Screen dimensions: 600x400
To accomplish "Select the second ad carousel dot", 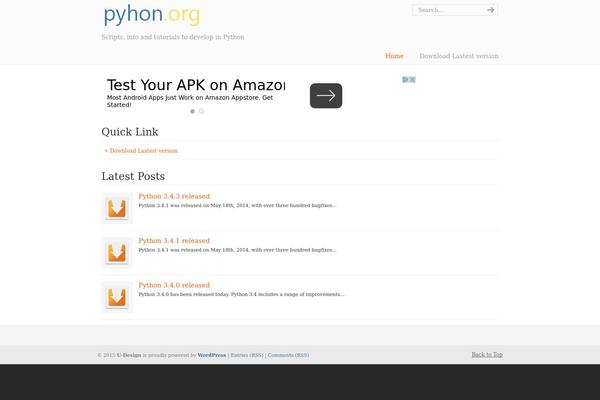I will tap(201, 111).
